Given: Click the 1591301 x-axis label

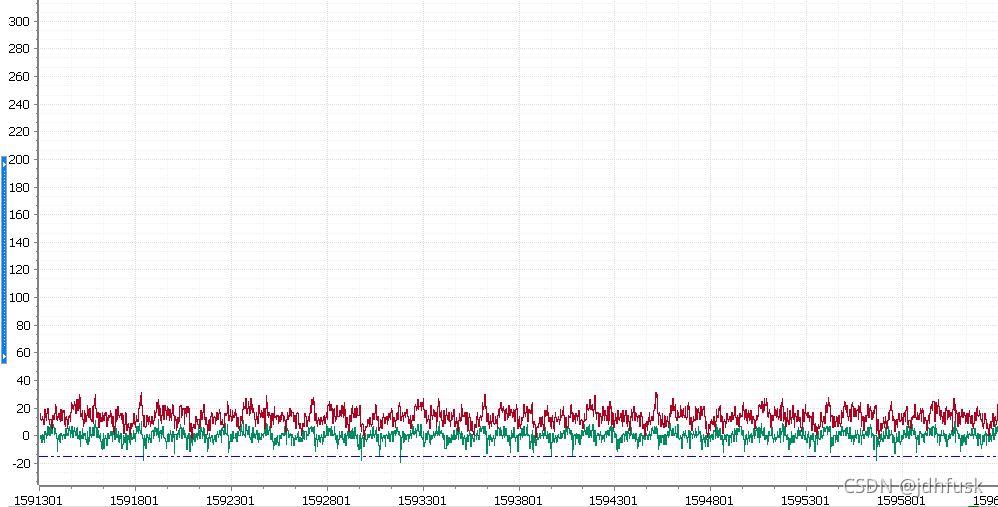Looking at the screenshot, I should [39, 501].
